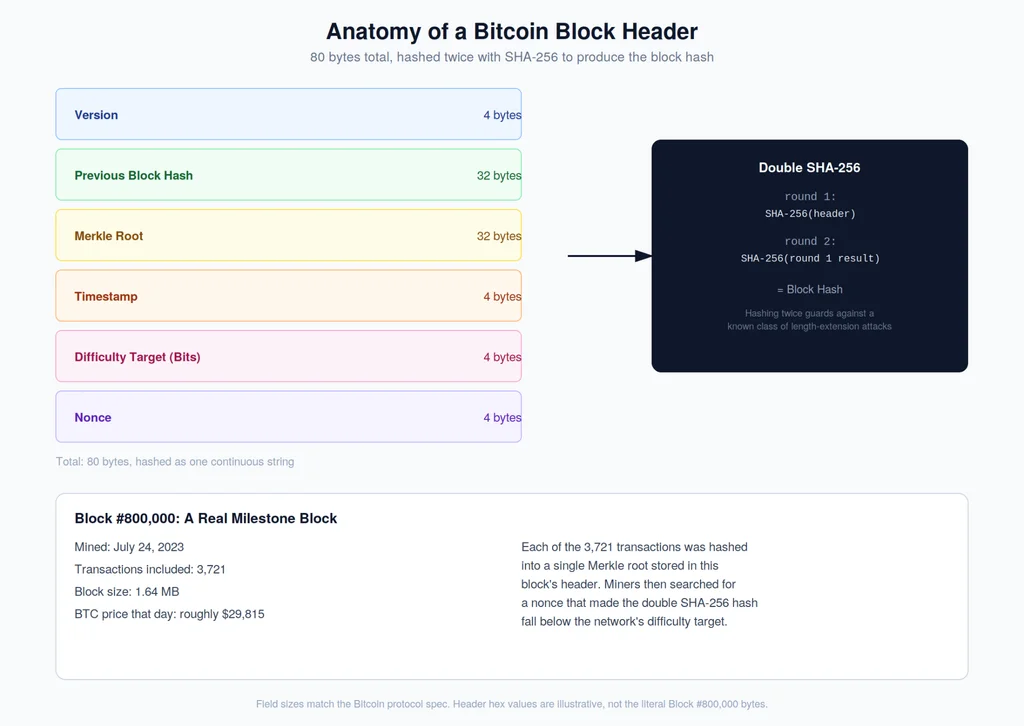Click the 'Anatomy of a Bitcoin Block Header' title
This screenshot has width=1024, height=726.
pyautogui.click(x=512, y=31)
